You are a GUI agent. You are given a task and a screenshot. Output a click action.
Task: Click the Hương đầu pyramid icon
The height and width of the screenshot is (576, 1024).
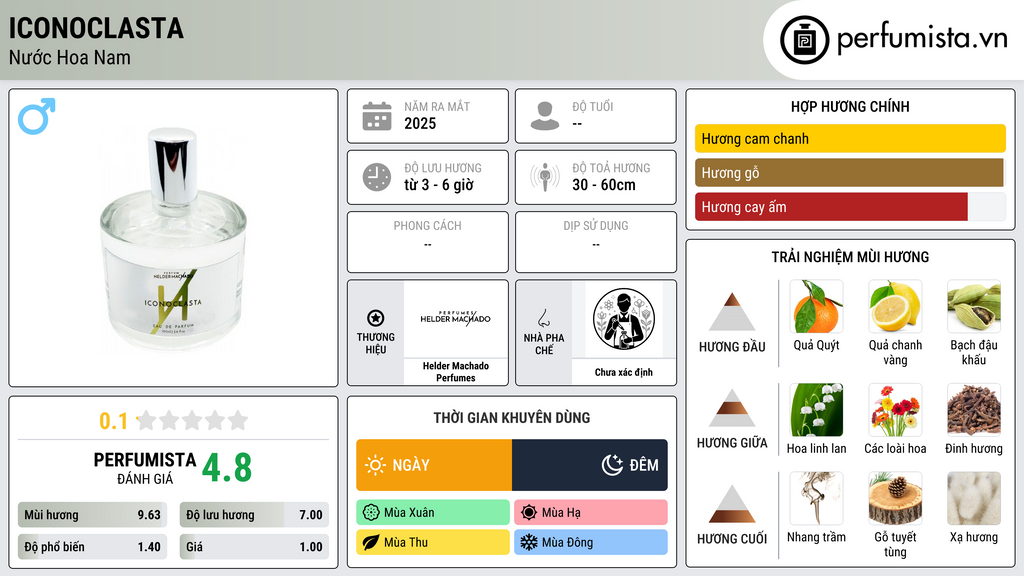coord(732,312)
